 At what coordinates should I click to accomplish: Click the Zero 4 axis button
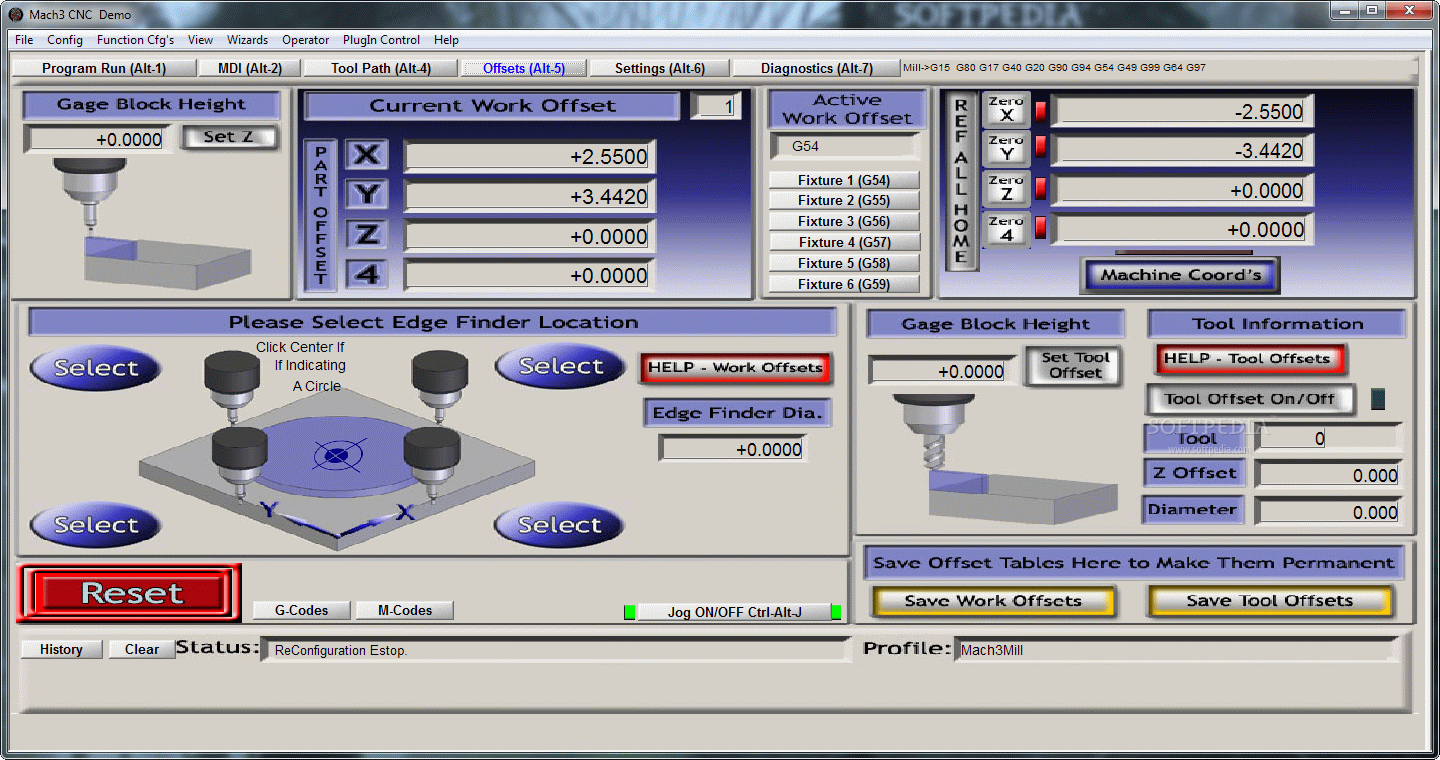pyautogui.click(x=1006, y=228)
